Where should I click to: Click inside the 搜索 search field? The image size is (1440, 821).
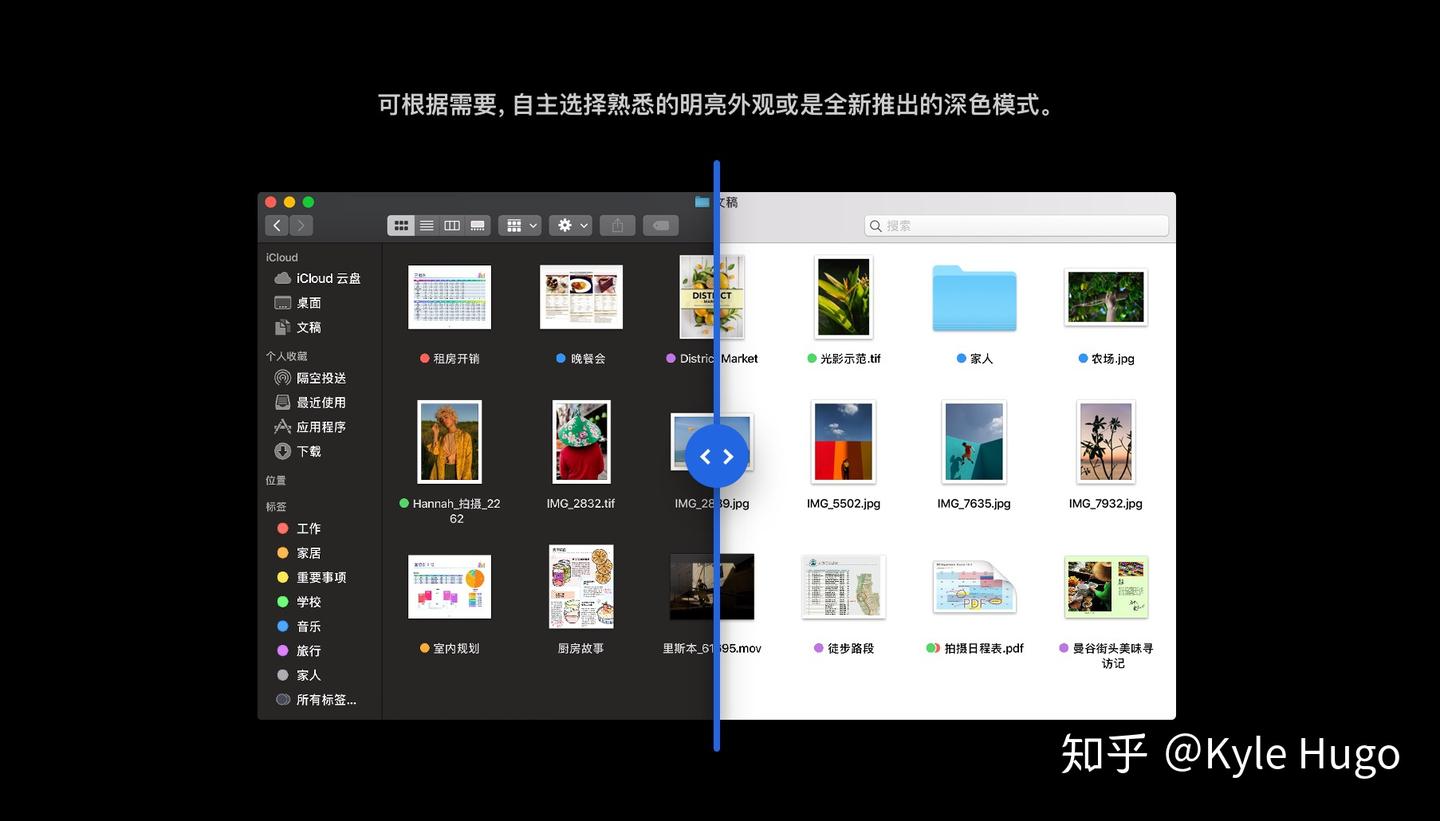pyautogui.click(x=1015, y=225)
